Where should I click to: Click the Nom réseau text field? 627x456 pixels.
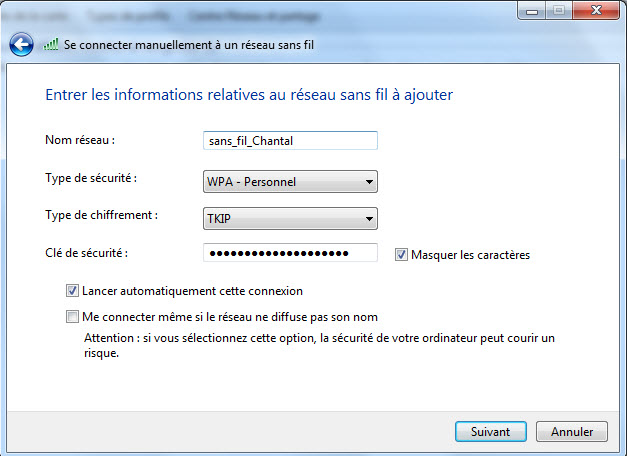pos(289,141)
